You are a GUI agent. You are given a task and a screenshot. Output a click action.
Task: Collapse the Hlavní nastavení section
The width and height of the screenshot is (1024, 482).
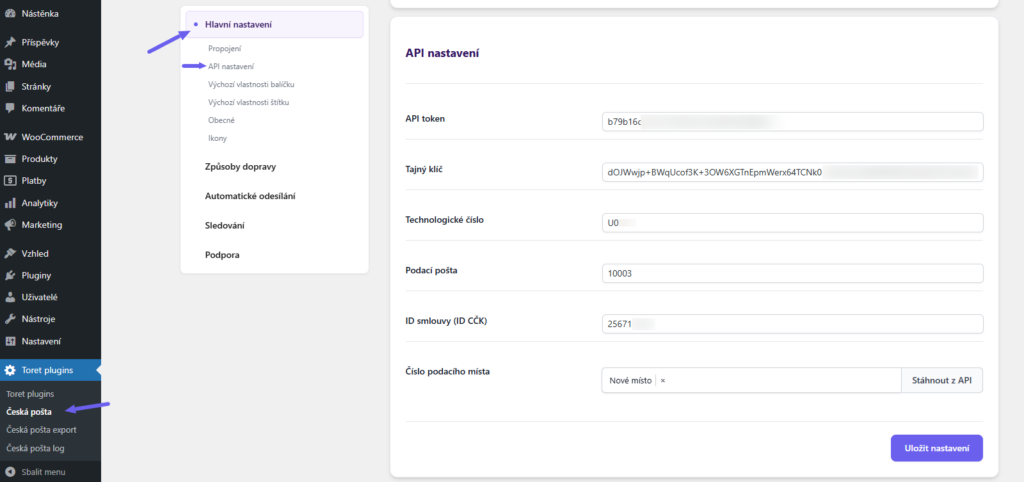coord(274,25)
